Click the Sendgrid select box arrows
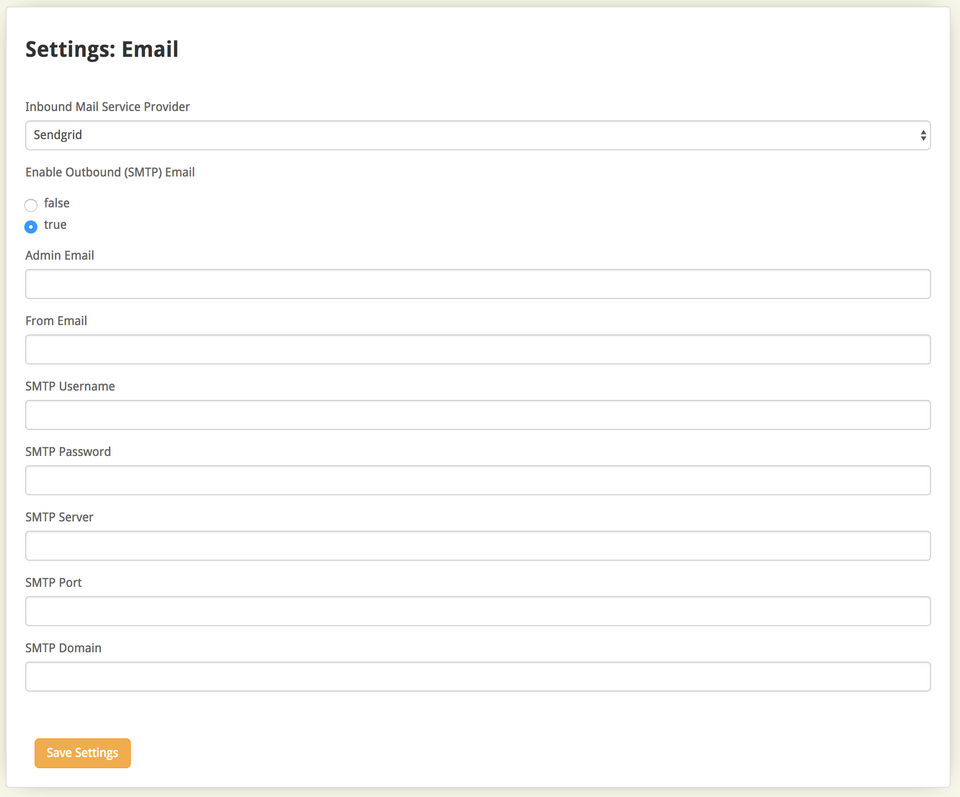 (923, 136)
